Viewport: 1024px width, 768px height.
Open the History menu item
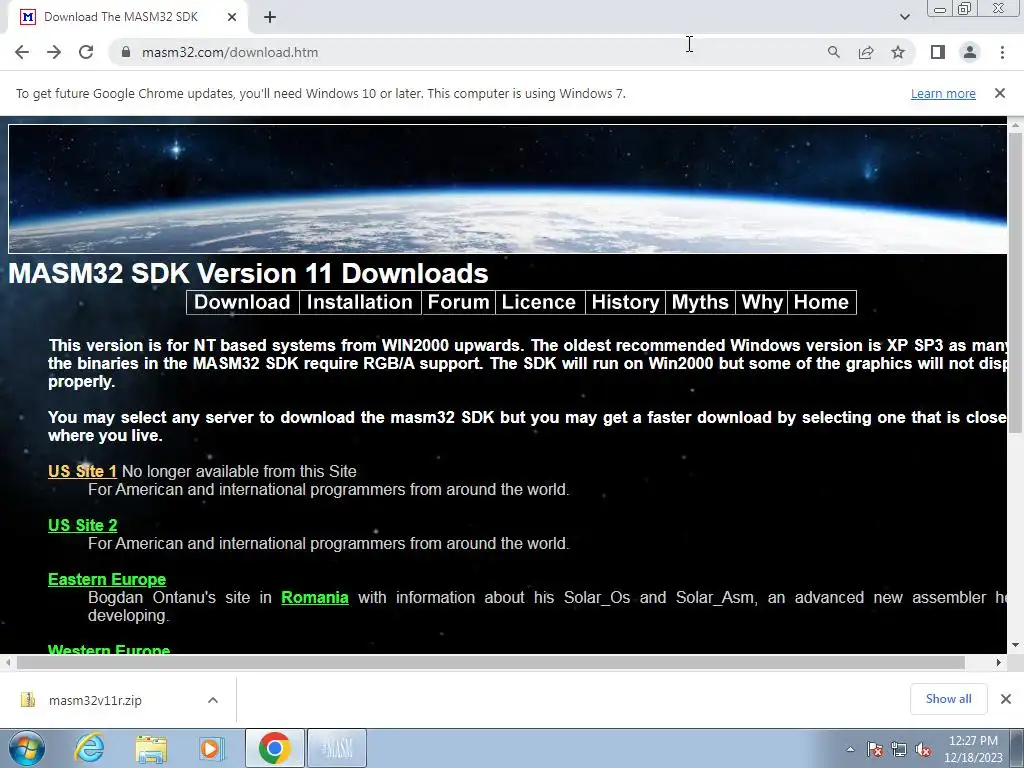click(626, 302)
